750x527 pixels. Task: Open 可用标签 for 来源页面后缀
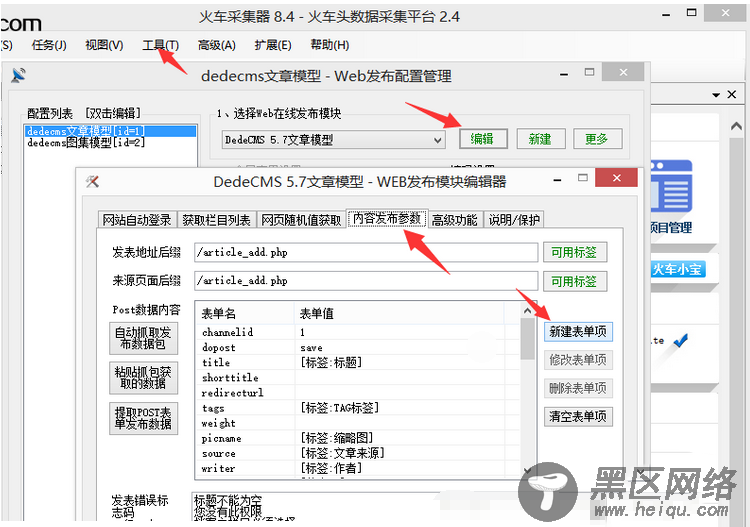click(575, 281)
